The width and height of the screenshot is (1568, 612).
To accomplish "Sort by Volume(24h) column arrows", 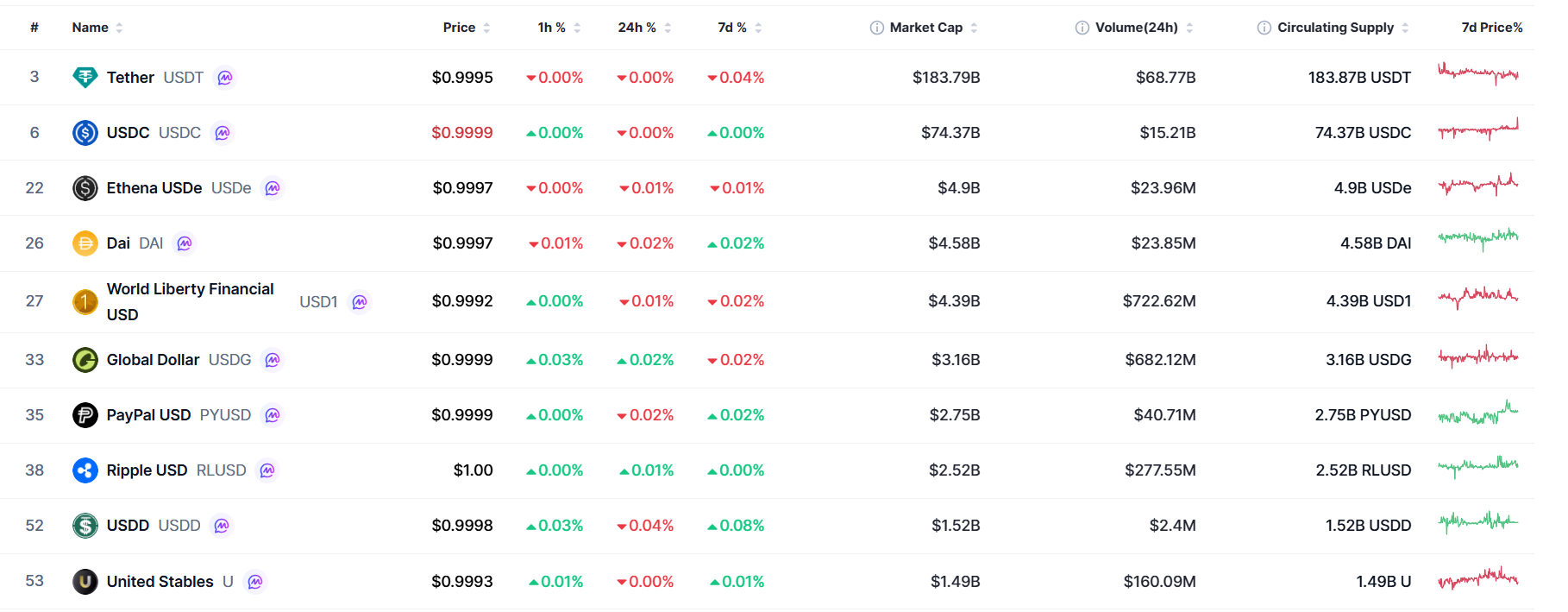I will click(1189, 28).
